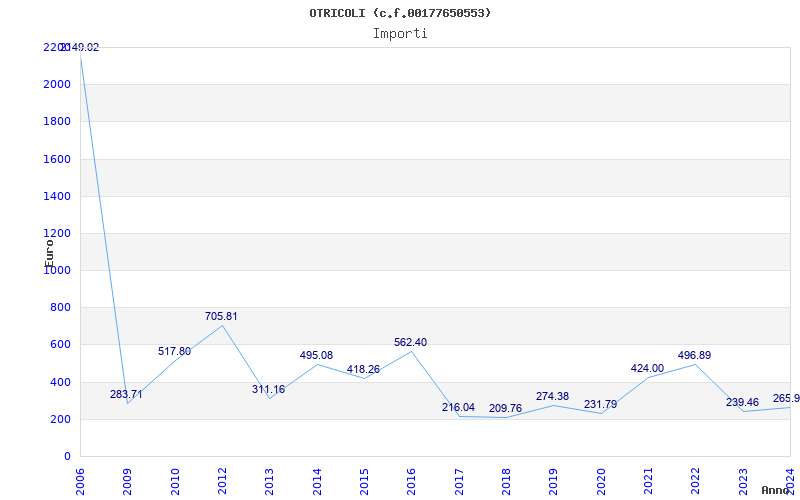This screenshot has width=800, height=500.
Task: Click the 400 value on Euro axis
Action: 60,382
